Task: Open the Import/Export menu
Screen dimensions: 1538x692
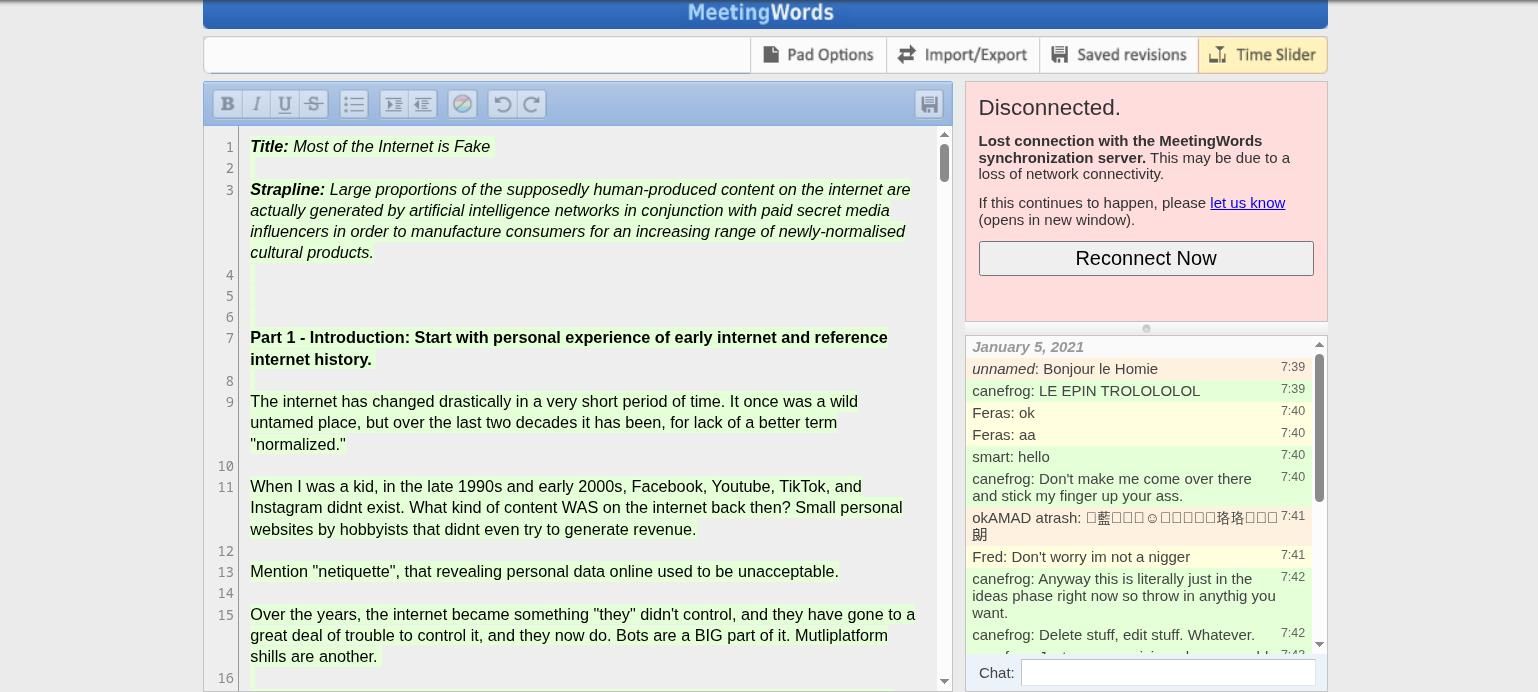Action: click(x=962, y=55)
